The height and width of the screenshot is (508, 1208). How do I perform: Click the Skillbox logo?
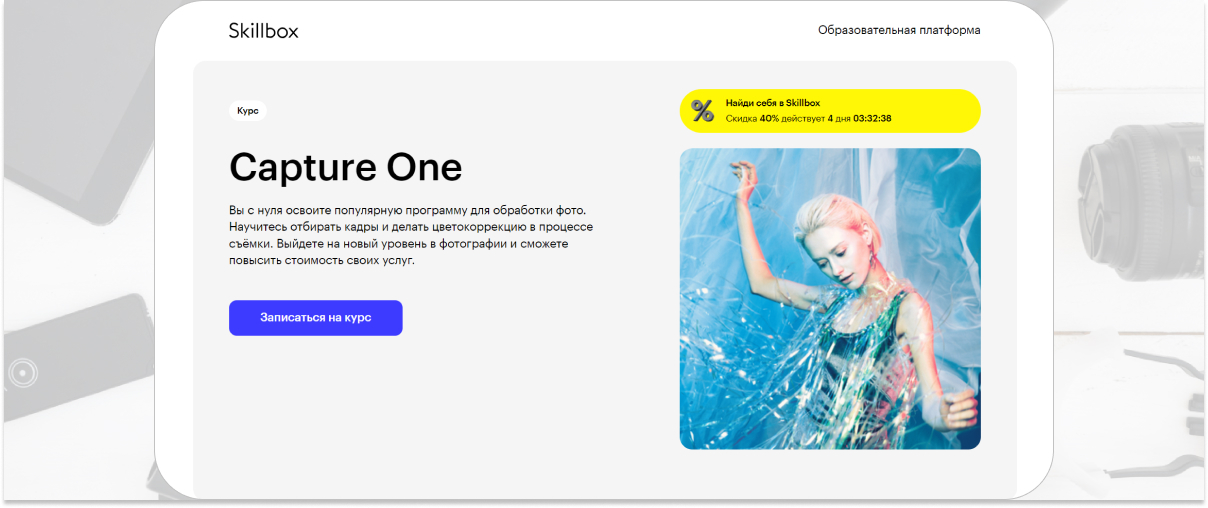coord(263,30)
